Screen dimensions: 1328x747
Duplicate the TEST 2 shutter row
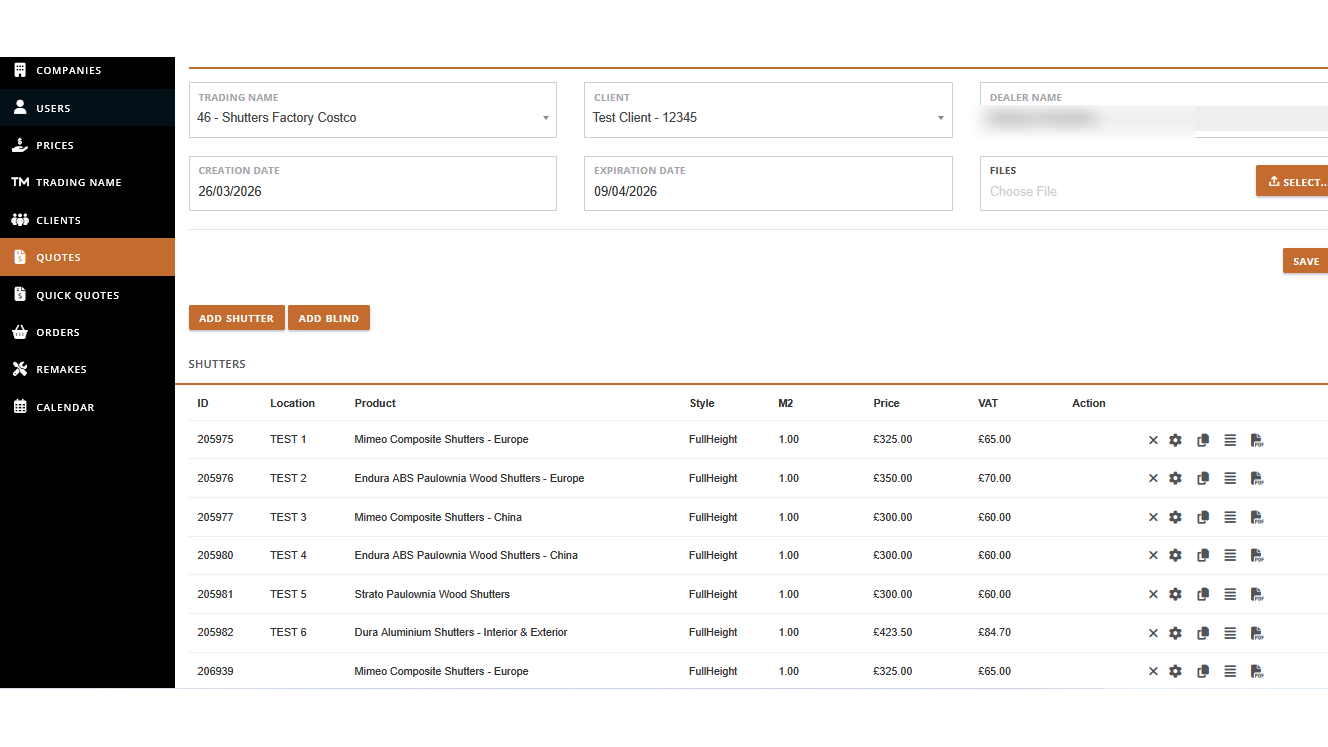1203,479
